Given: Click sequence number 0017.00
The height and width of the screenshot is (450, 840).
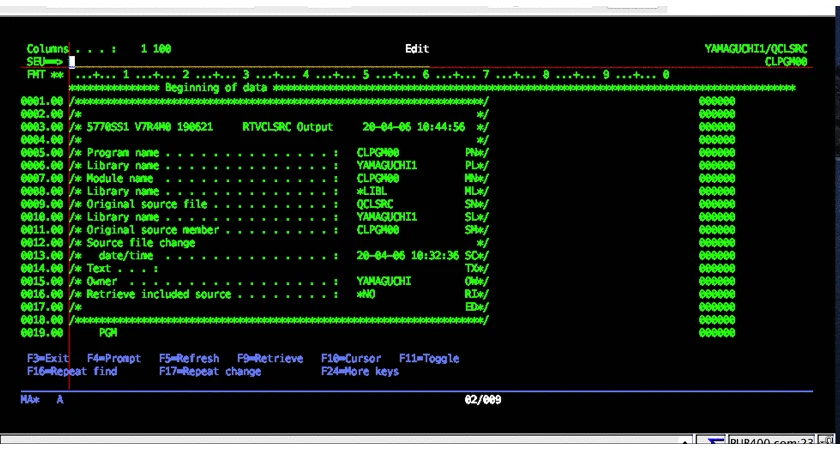Looking at the screenshot, I should 42,307.
